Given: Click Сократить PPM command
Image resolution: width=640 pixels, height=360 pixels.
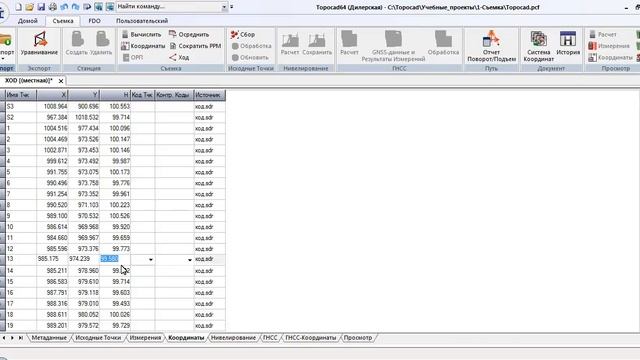Looking at the screenshot, I should (195, 46).
